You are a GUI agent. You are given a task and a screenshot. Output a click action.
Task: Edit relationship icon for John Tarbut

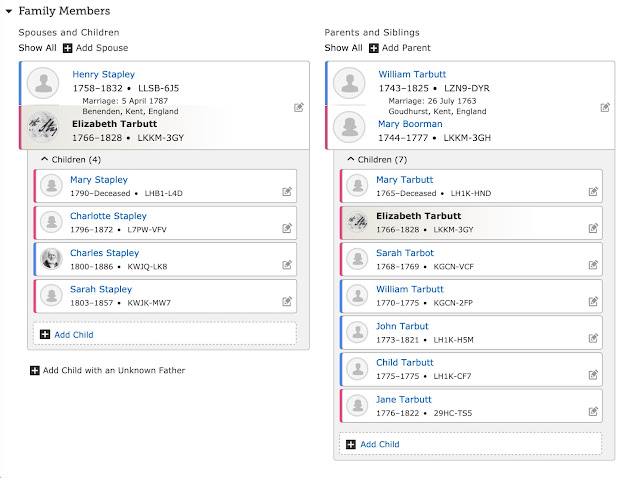click(593, 338)
